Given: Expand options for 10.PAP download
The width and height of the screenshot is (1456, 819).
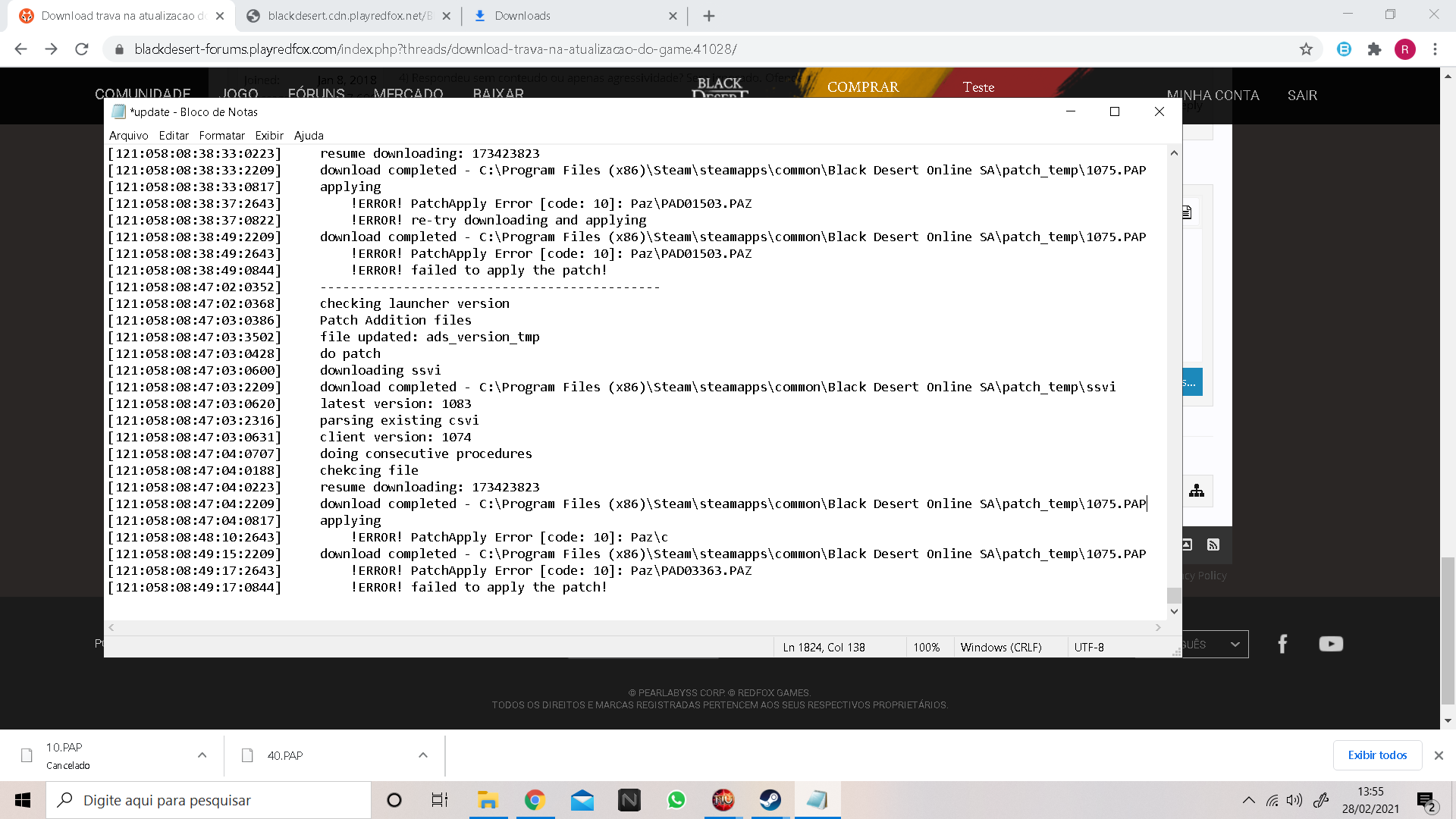Looking at the screenshot, I should coord(202,755).
